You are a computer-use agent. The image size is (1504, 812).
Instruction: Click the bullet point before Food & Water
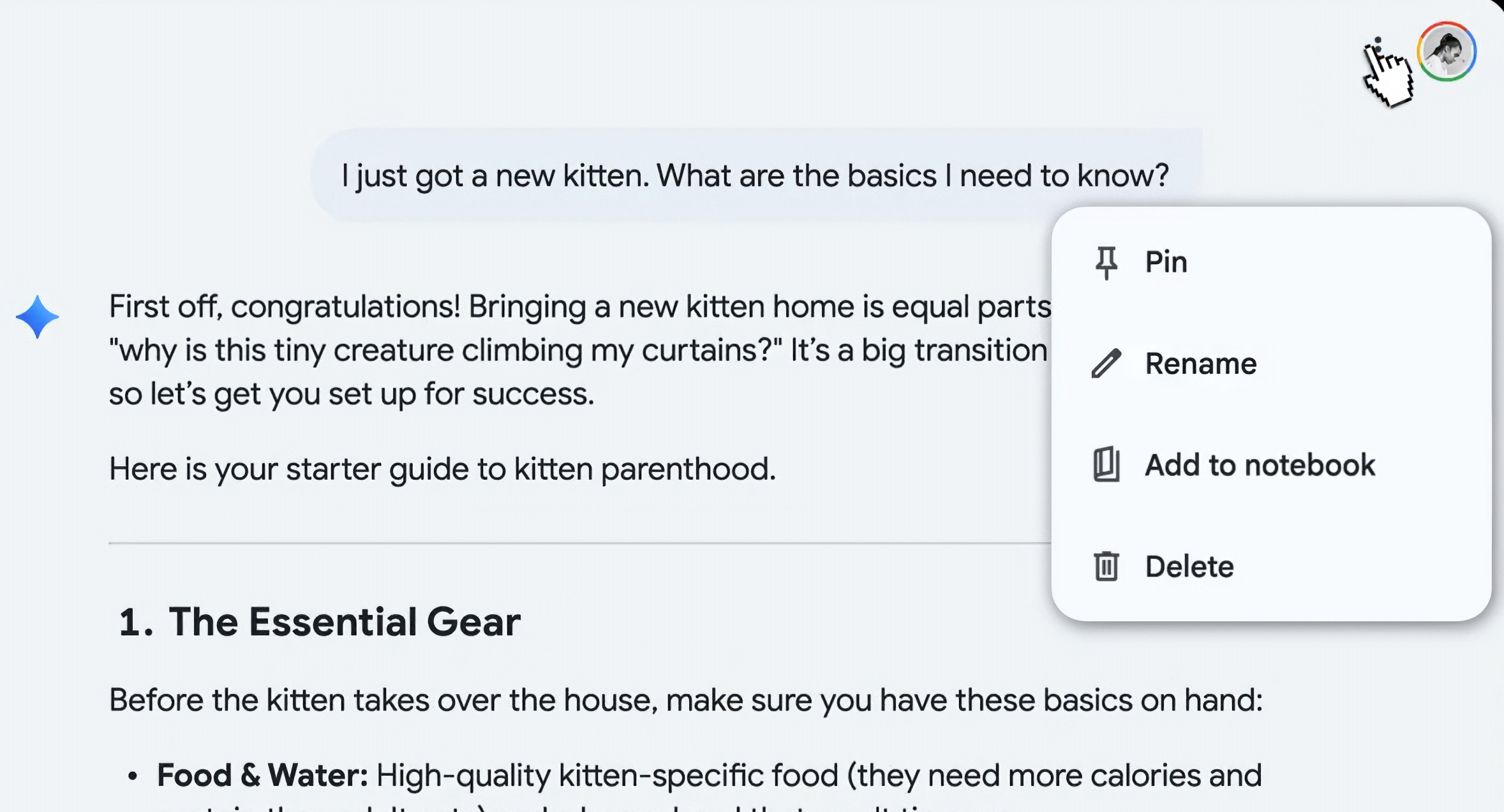133,776
